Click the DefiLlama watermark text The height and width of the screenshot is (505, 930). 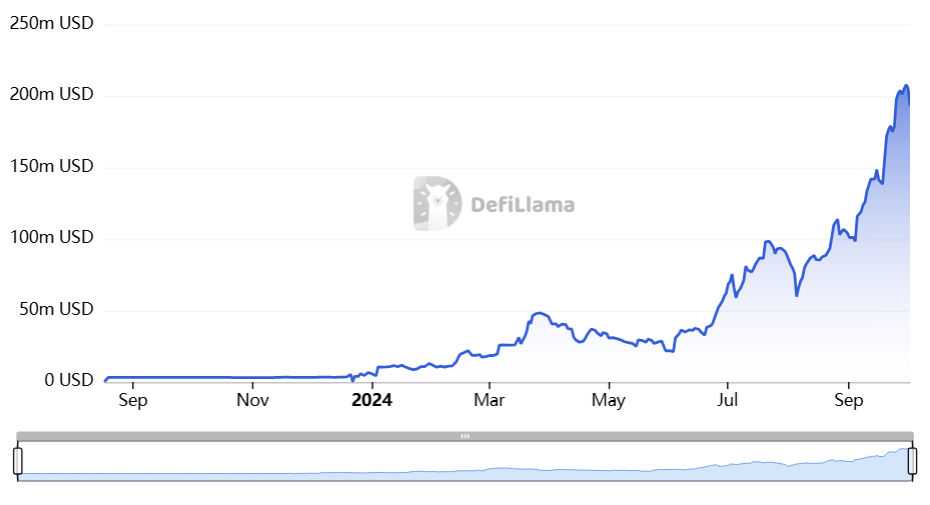point(523,205)
